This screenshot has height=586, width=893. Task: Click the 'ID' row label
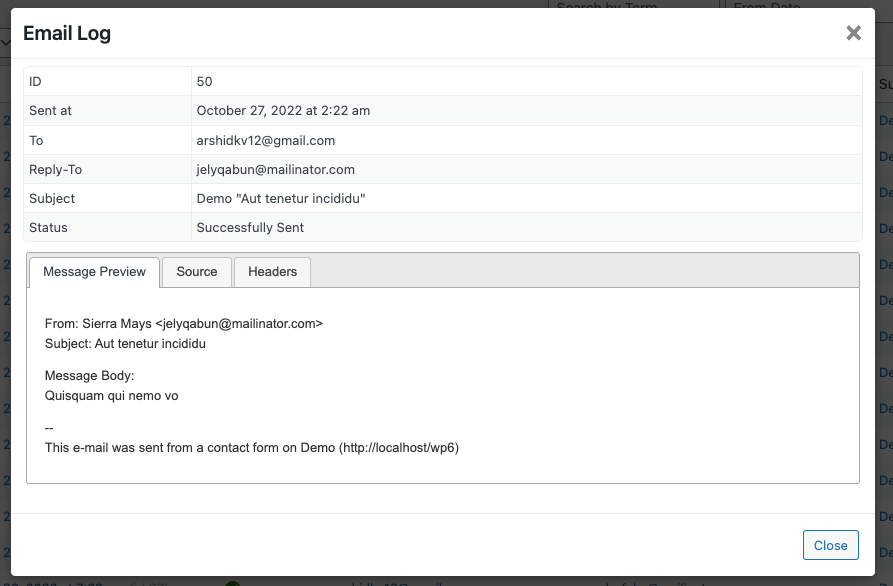[x=35, y=81]
